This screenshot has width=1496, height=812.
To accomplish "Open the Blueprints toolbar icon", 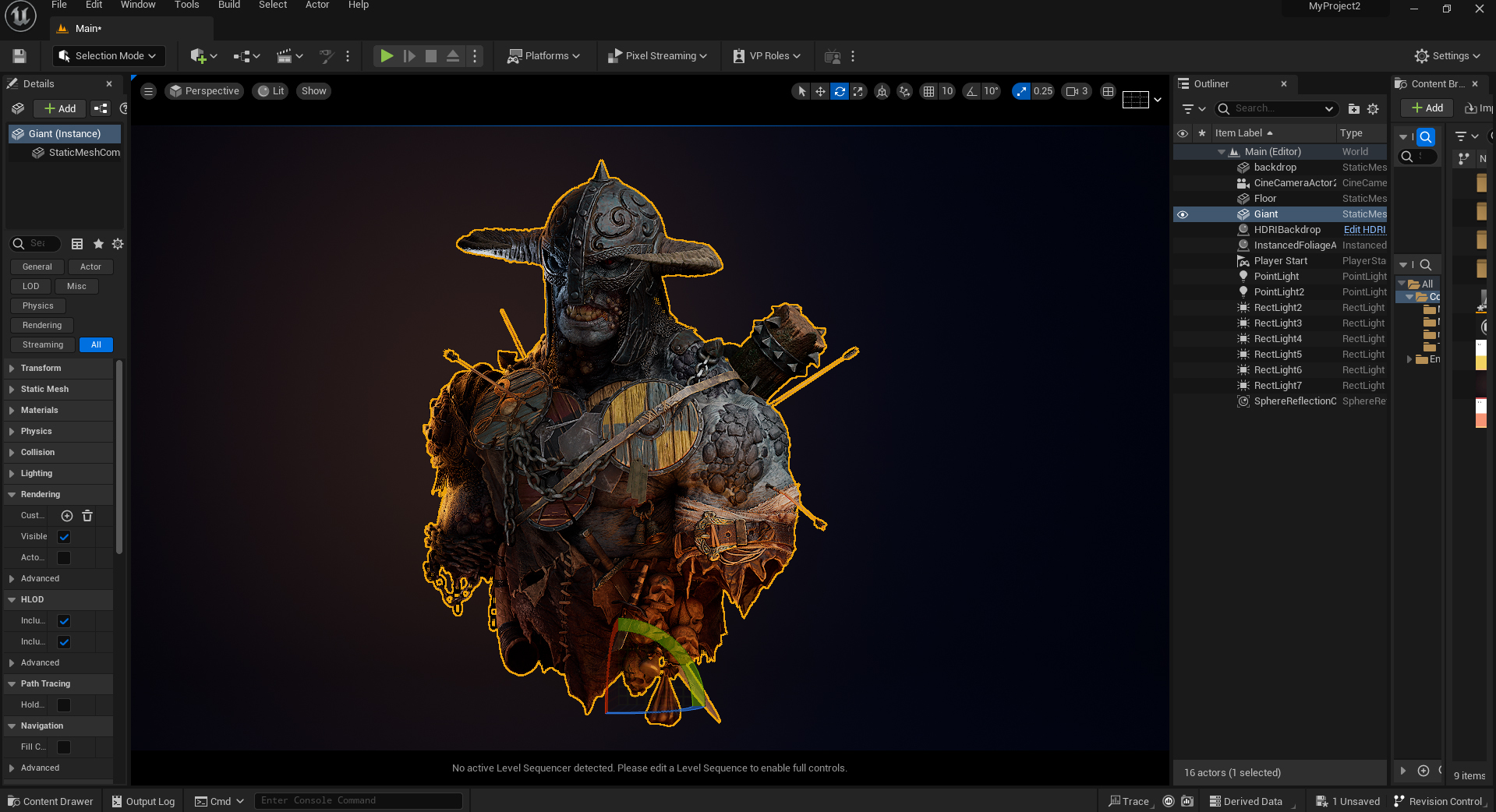I will click(246, 56).
